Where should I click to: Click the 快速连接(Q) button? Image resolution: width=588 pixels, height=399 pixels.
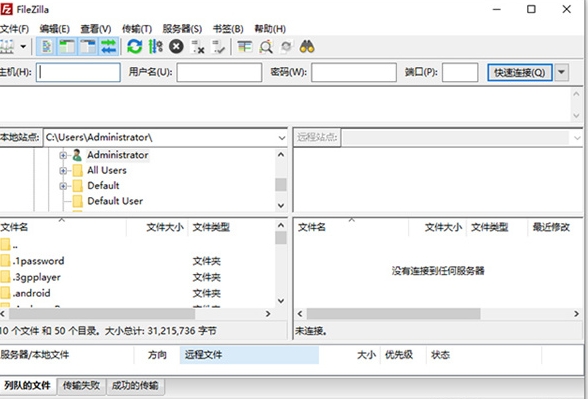pyautogui.click(x=519, y=72)
